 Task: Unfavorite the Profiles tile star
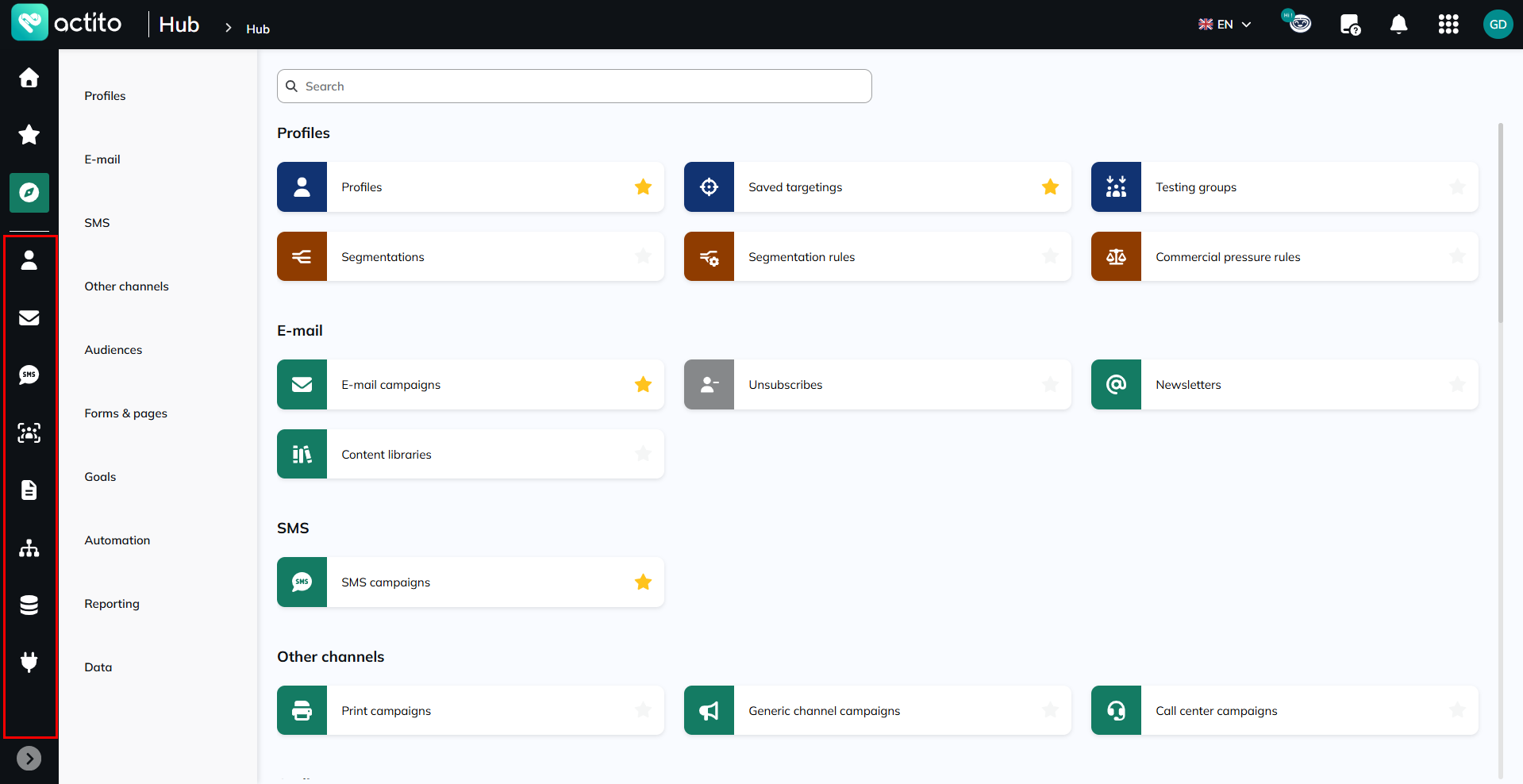tap(644, 187)
